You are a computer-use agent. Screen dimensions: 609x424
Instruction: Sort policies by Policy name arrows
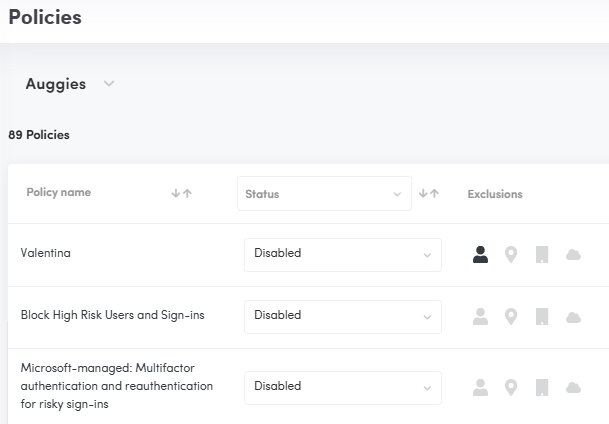181,193
